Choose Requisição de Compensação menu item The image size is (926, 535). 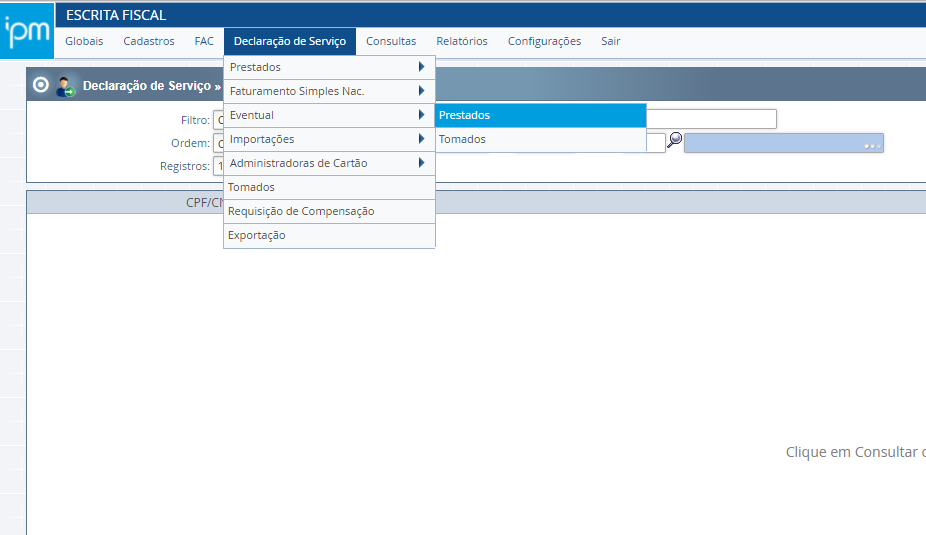301,211
